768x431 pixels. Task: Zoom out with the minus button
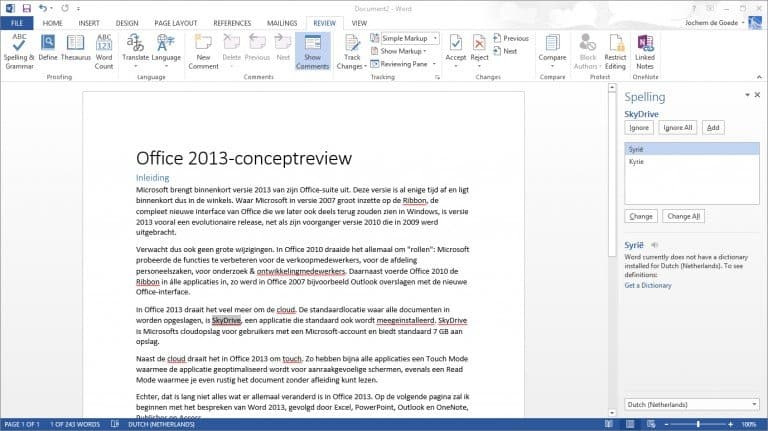click(x=667, y=424)
